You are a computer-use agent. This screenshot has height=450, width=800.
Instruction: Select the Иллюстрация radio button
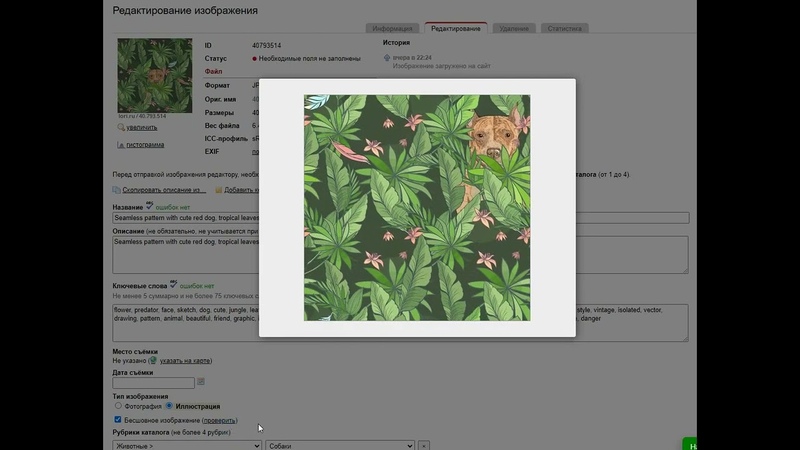point(169,406)
